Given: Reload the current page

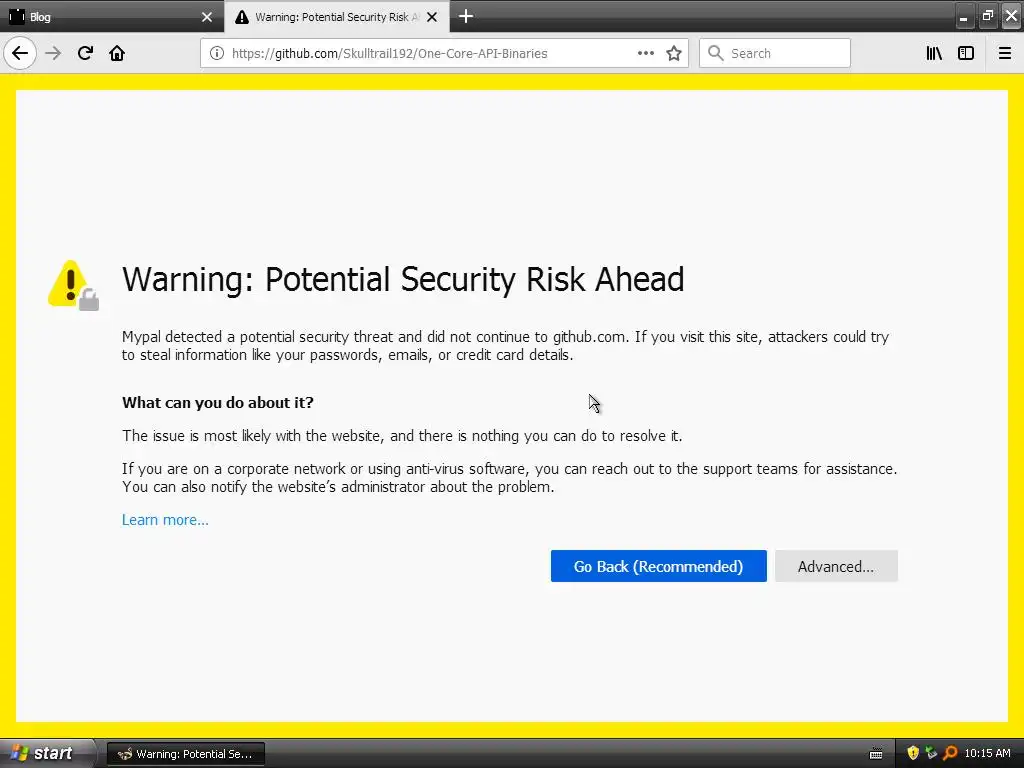Looking at the screenshot, I should tap(85, 53).
